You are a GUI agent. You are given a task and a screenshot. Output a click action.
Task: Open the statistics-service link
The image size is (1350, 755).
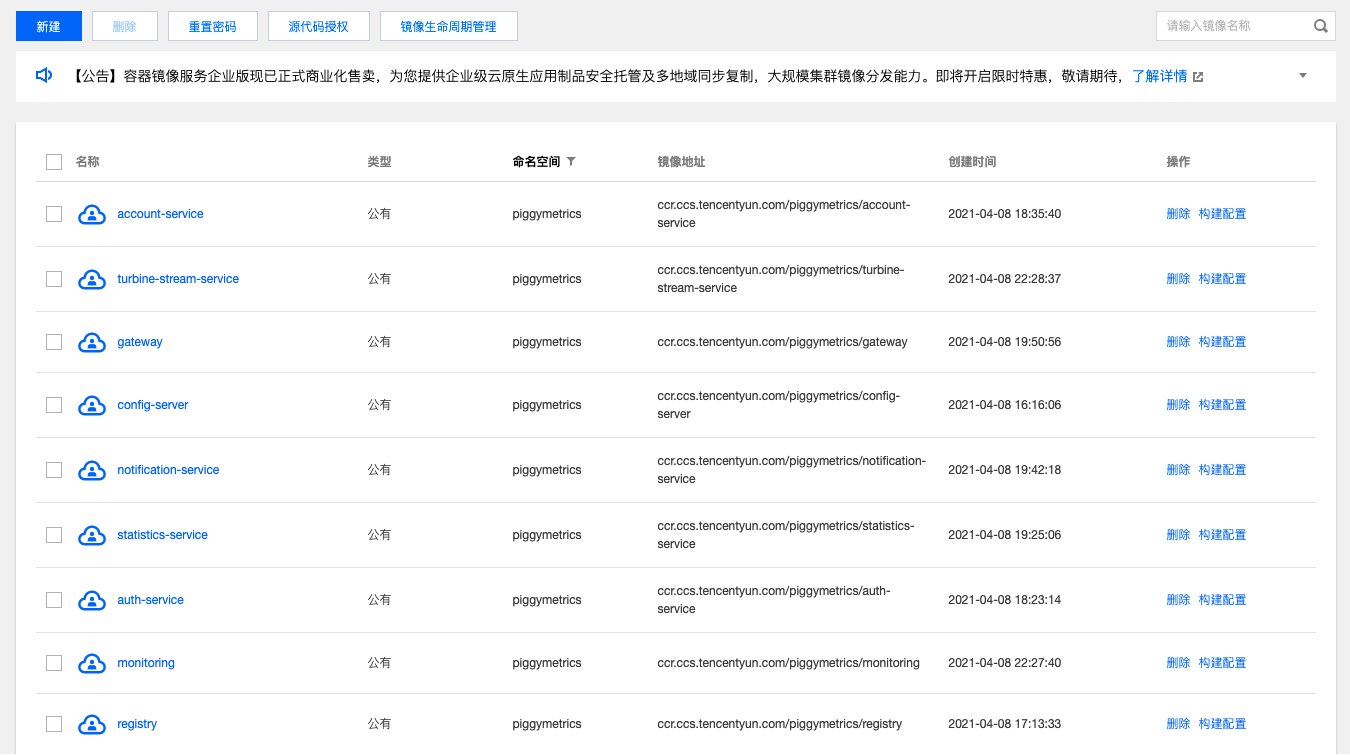pos(163,535)
